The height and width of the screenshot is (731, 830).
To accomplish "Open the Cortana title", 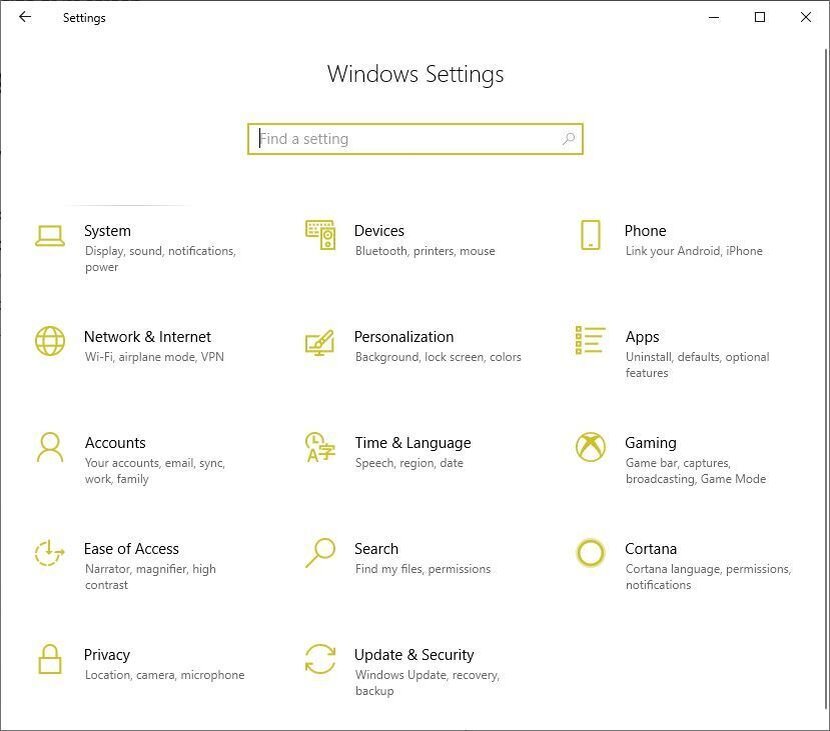I will 651,548.
